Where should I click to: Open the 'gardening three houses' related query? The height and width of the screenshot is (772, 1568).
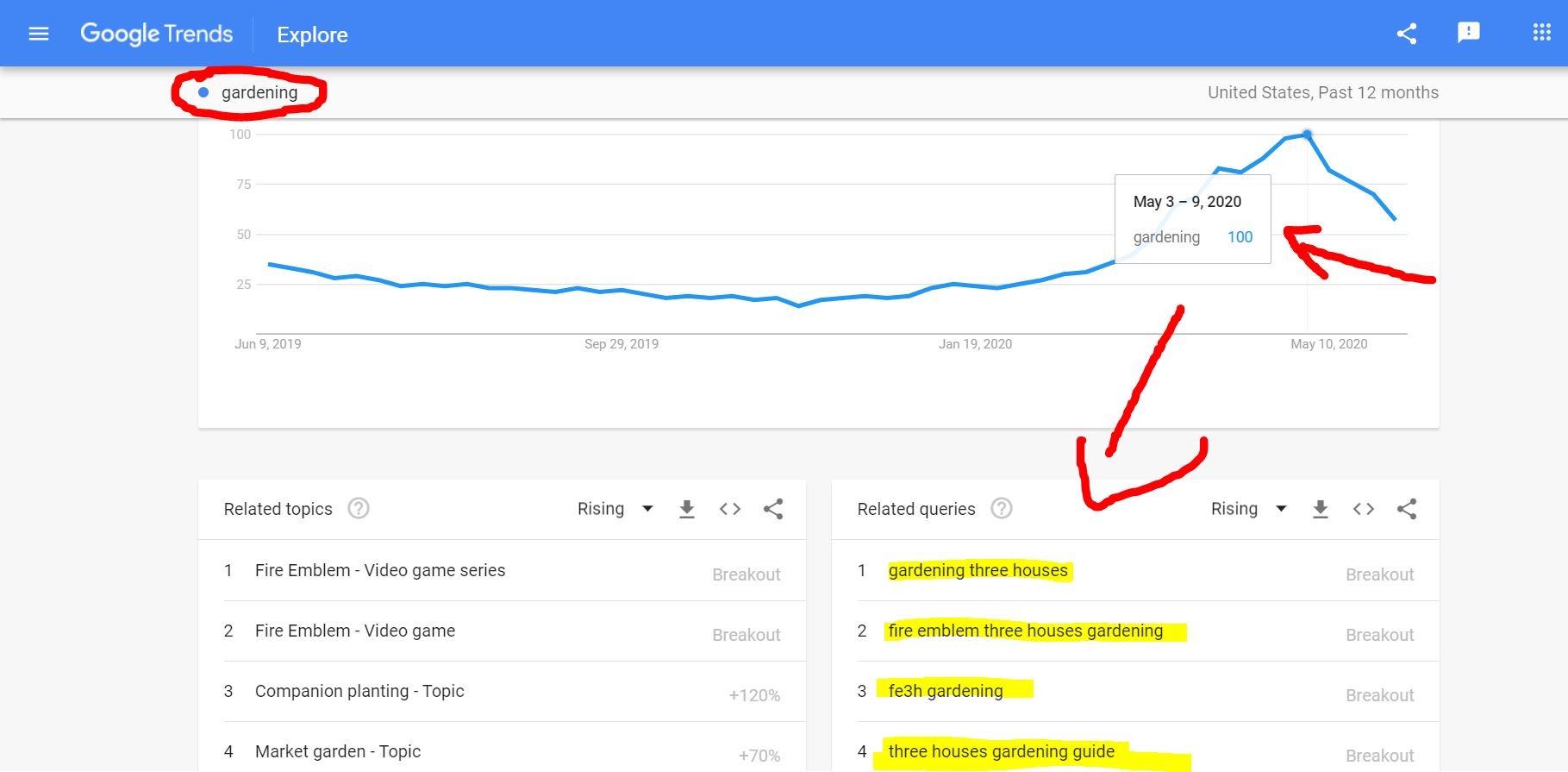point(978,569)
